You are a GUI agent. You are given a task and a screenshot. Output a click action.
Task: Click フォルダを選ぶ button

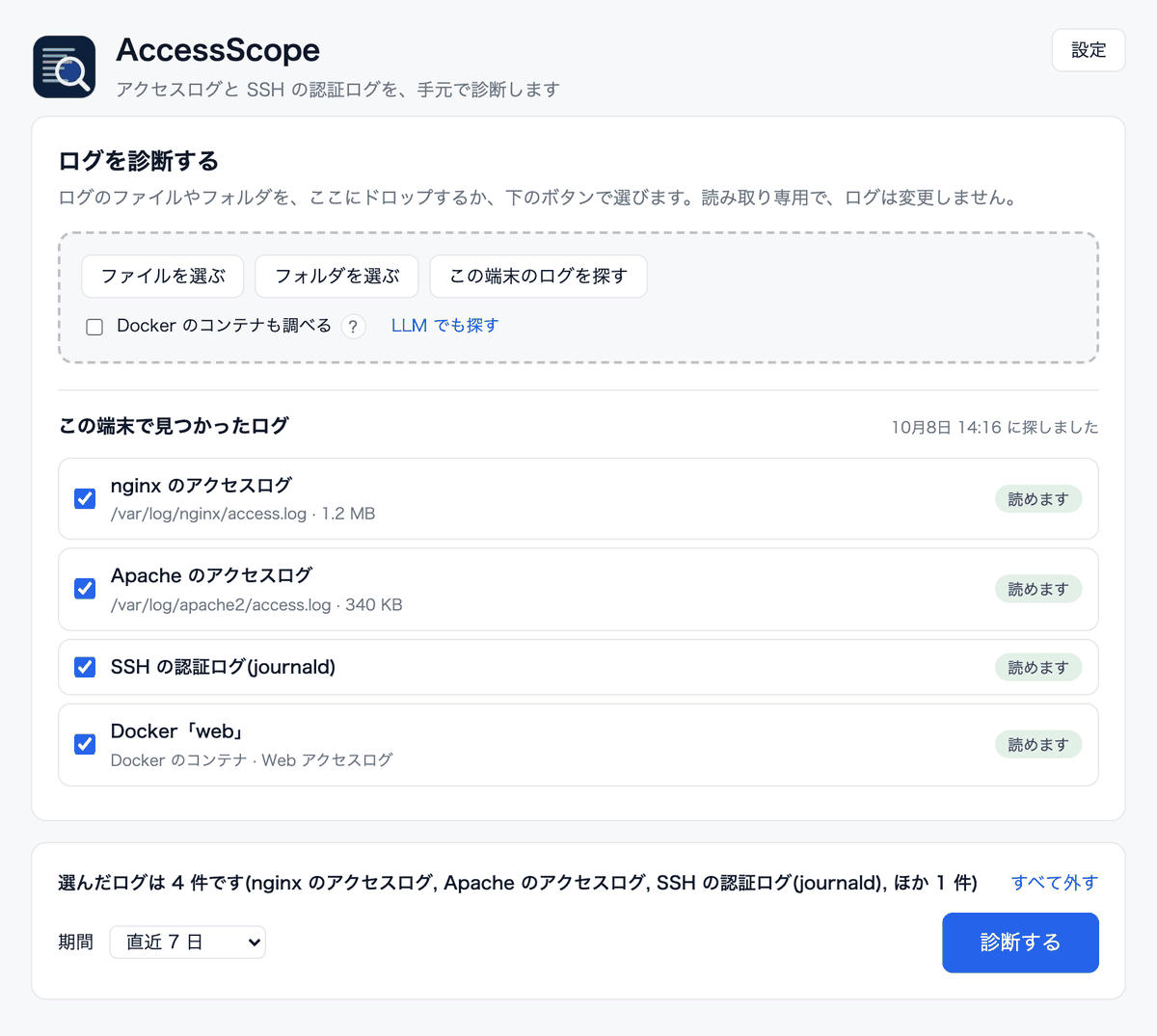[336, 277]
